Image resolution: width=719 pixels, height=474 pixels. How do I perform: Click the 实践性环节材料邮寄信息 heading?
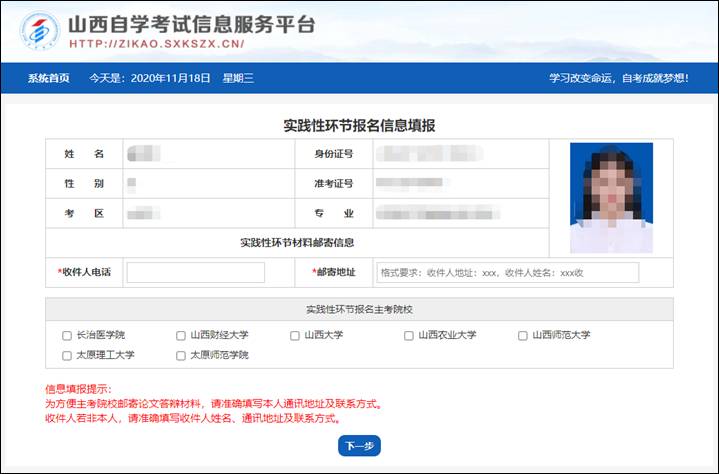296,242
